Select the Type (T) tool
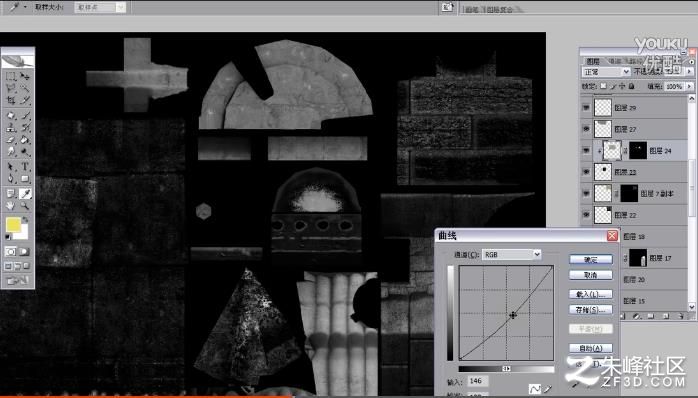The width and height of the screenshot is (698, 398). click(x=25, y=167)
